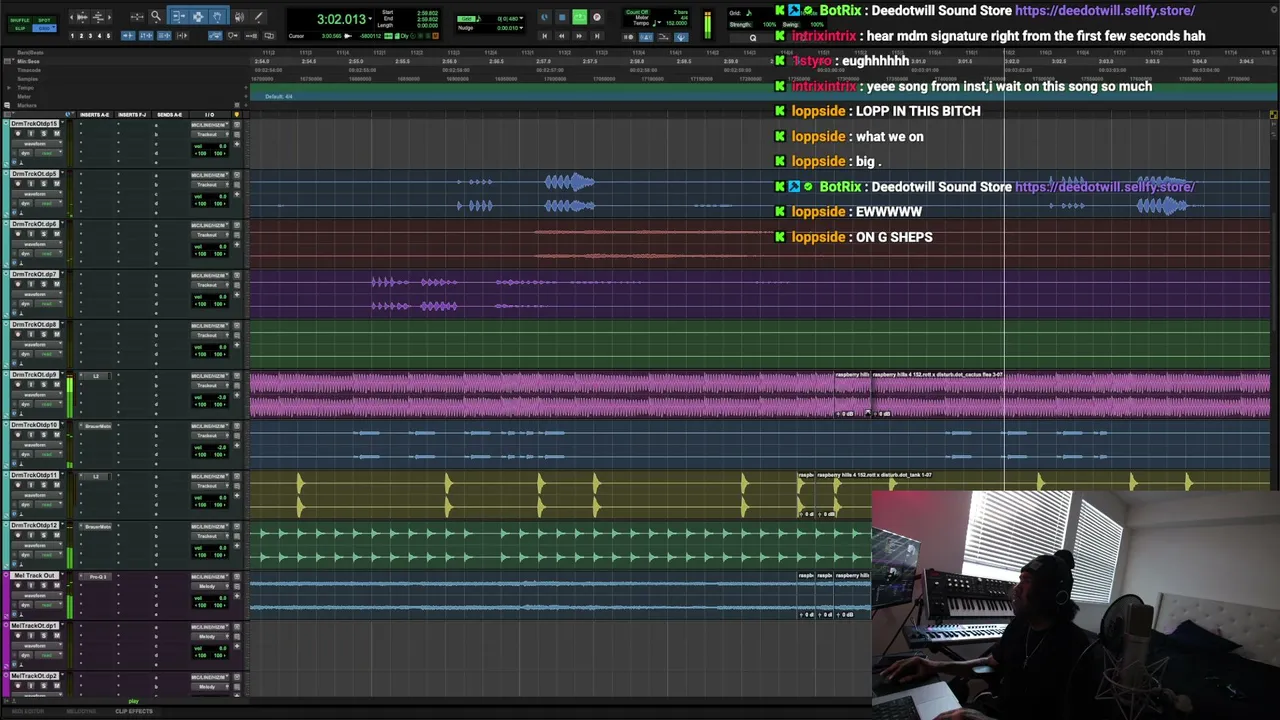Click the Markers ruler label

pyautogui.click(x=27, y=105)
